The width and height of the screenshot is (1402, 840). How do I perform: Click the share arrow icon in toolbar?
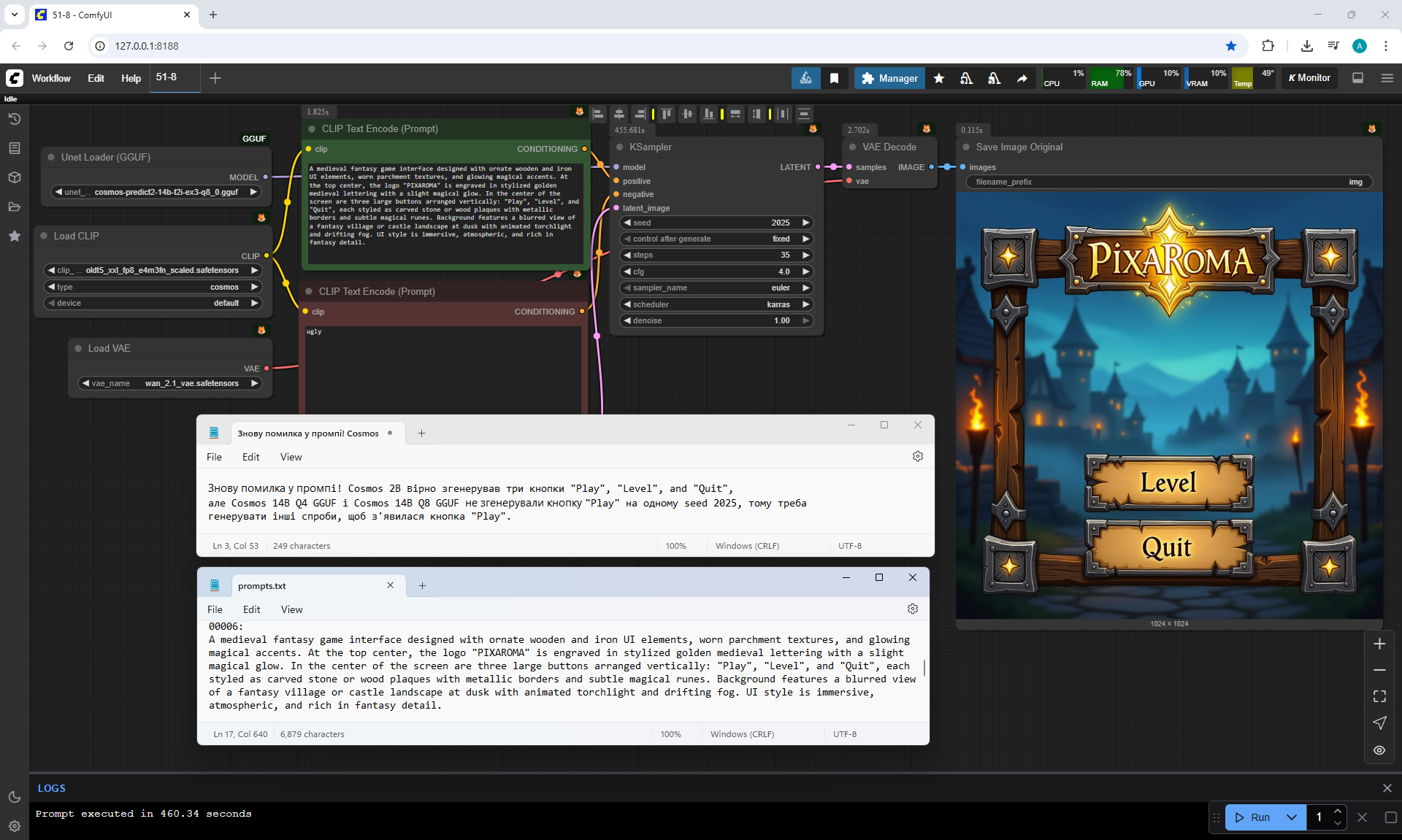point(1022,78)
